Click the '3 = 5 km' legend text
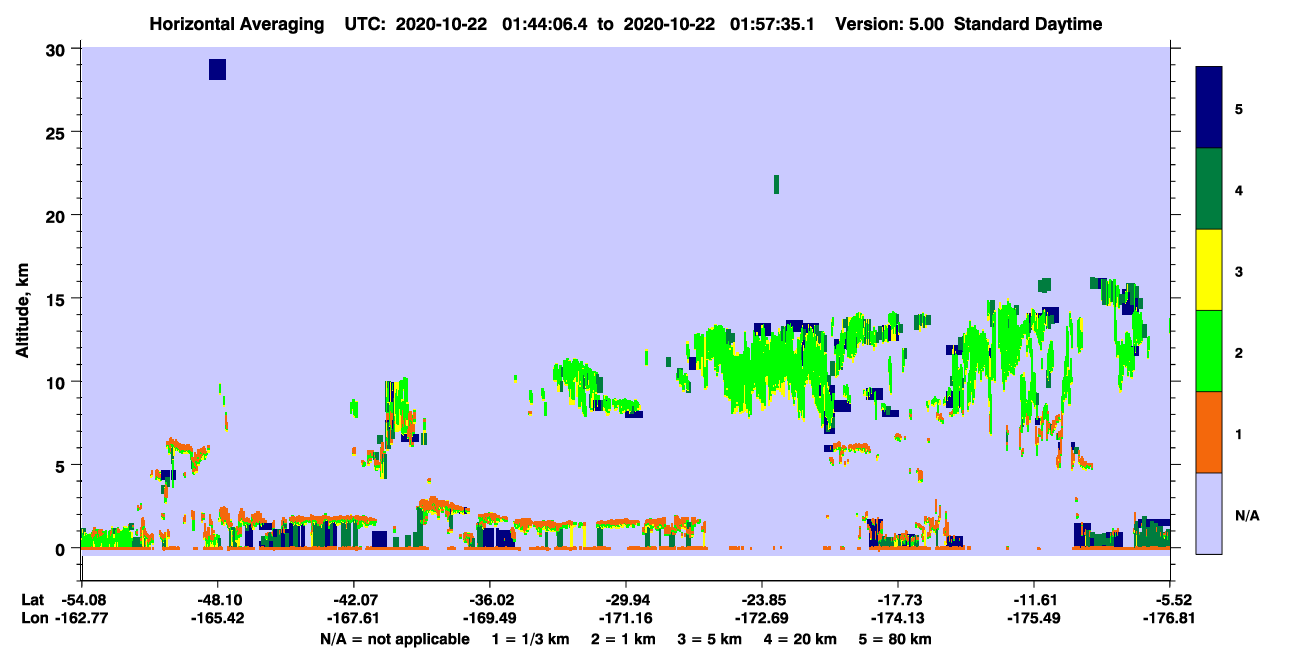Viewport: 1300px width, 667px height. (x=710, y=639)
